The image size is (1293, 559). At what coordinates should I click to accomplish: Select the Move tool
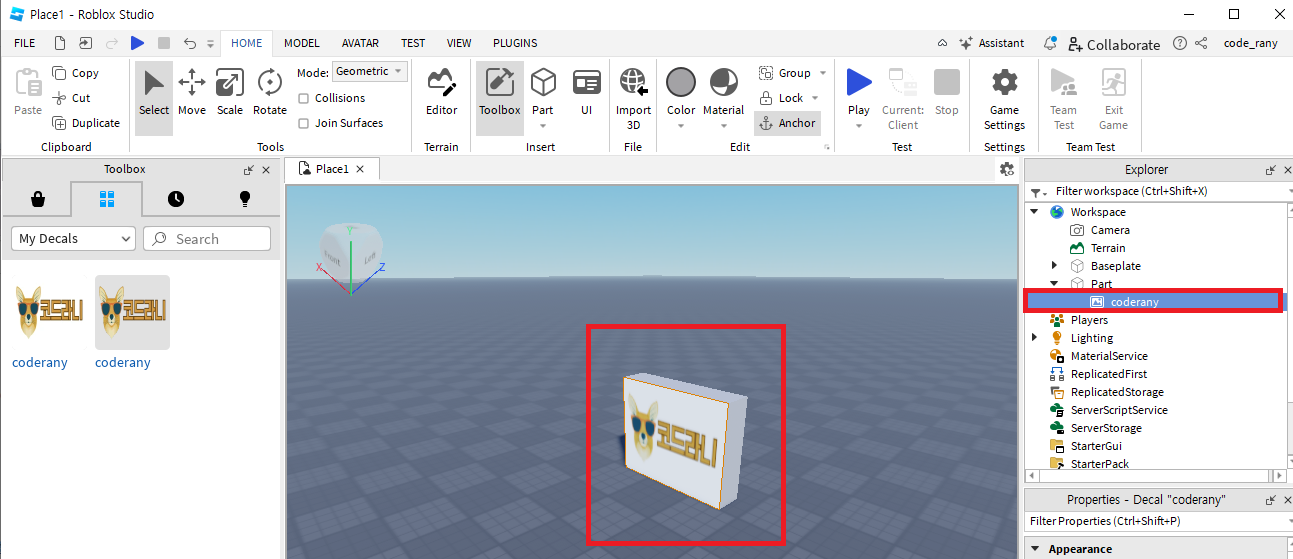pos(192,93)
